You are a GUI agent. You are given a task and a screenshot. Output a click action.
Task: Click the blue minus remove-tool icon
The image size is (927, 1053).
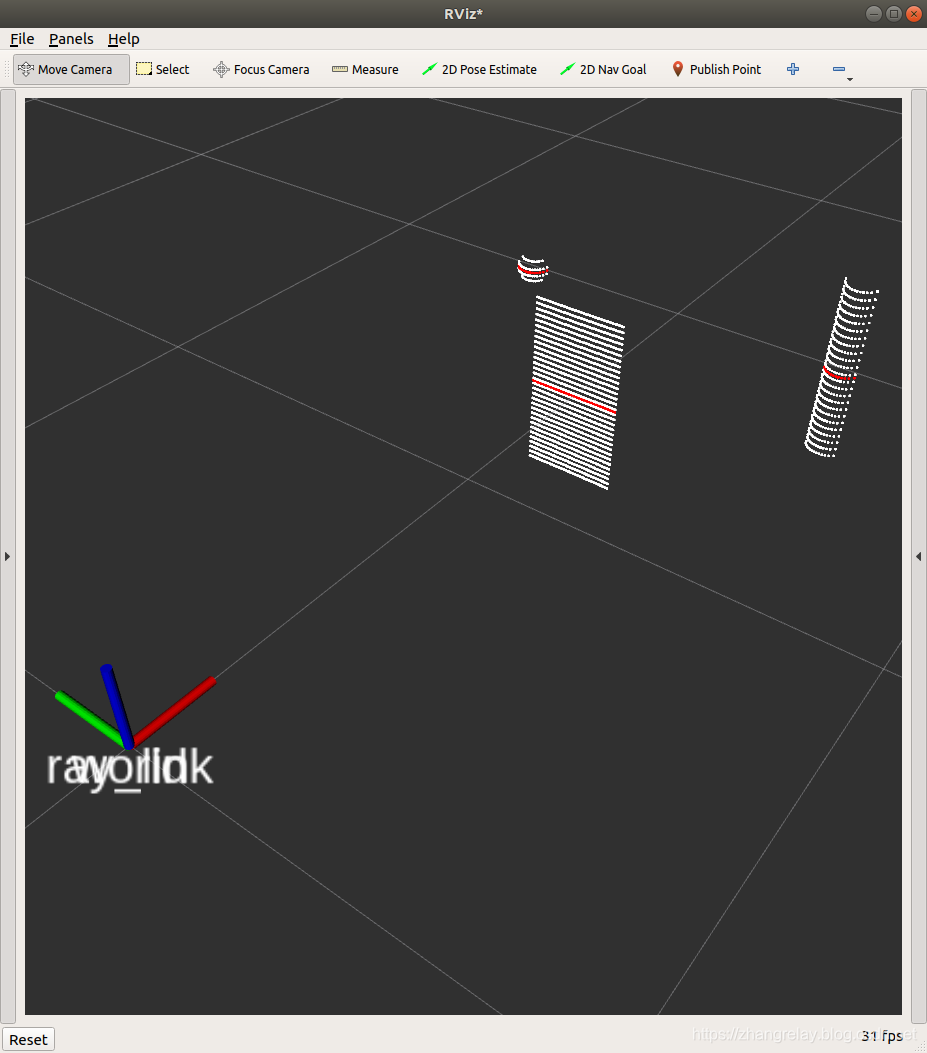pos(838,69)
